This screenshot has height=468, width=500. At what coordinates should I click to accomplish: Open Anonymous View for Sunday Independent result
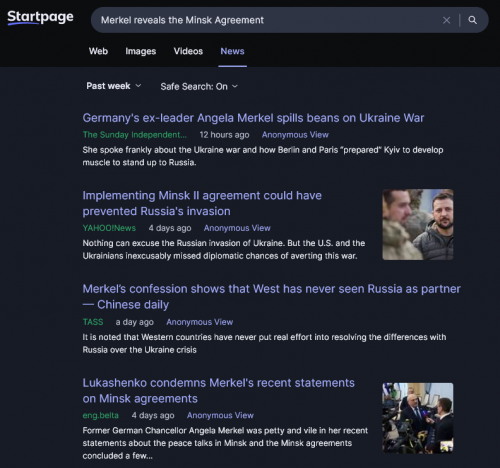tap(295, 135)
